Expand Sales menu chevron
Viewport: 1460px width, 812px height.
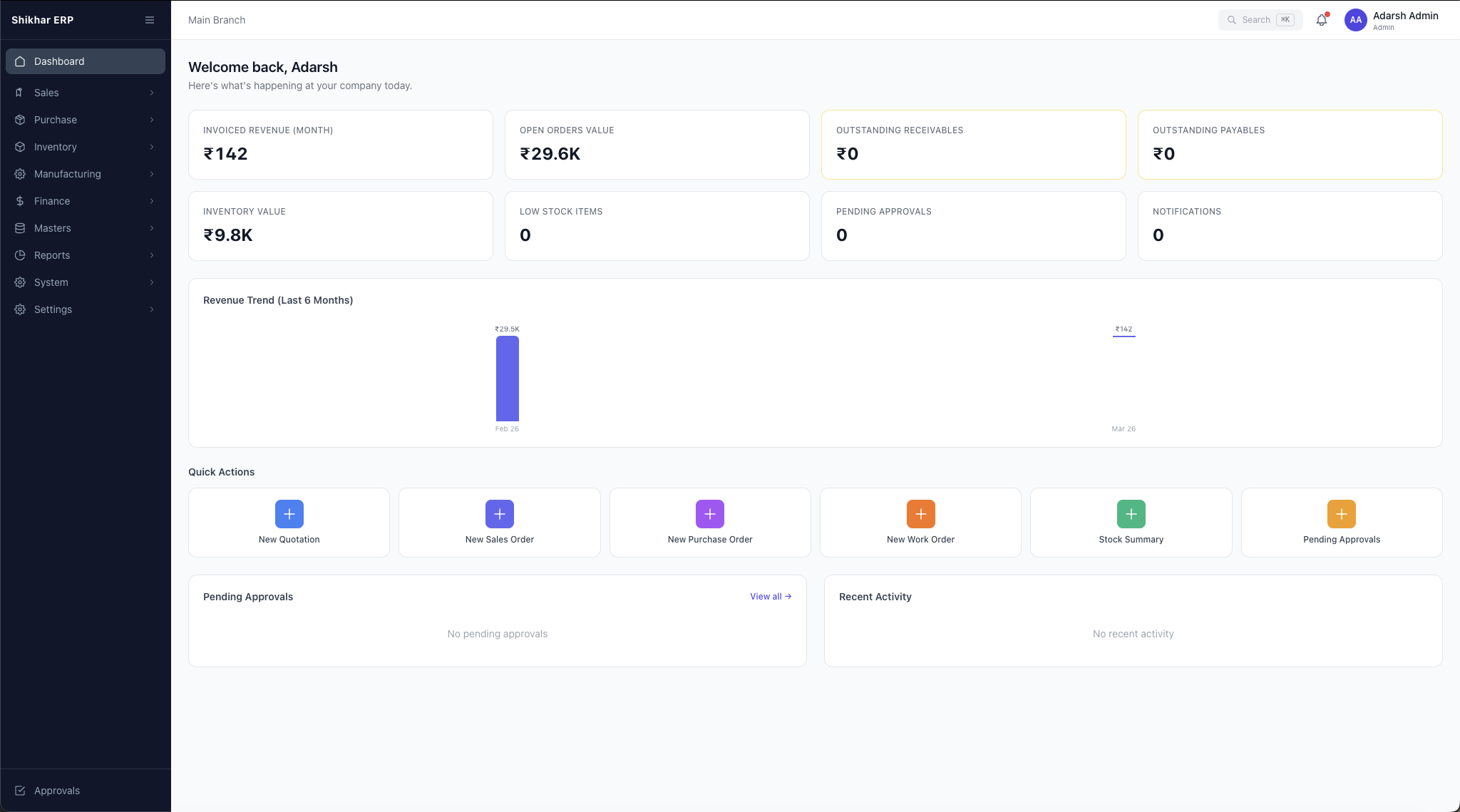pyautogui.click(x=152, y=93)
